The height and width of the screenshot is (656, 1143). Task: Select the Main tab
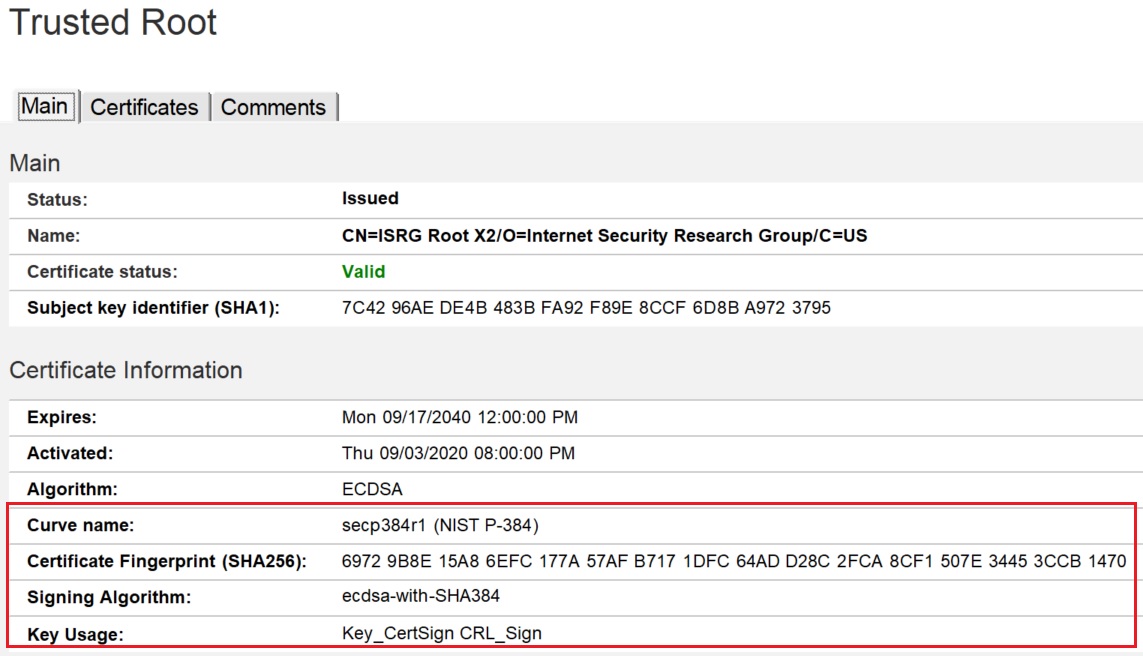point(44,105)
